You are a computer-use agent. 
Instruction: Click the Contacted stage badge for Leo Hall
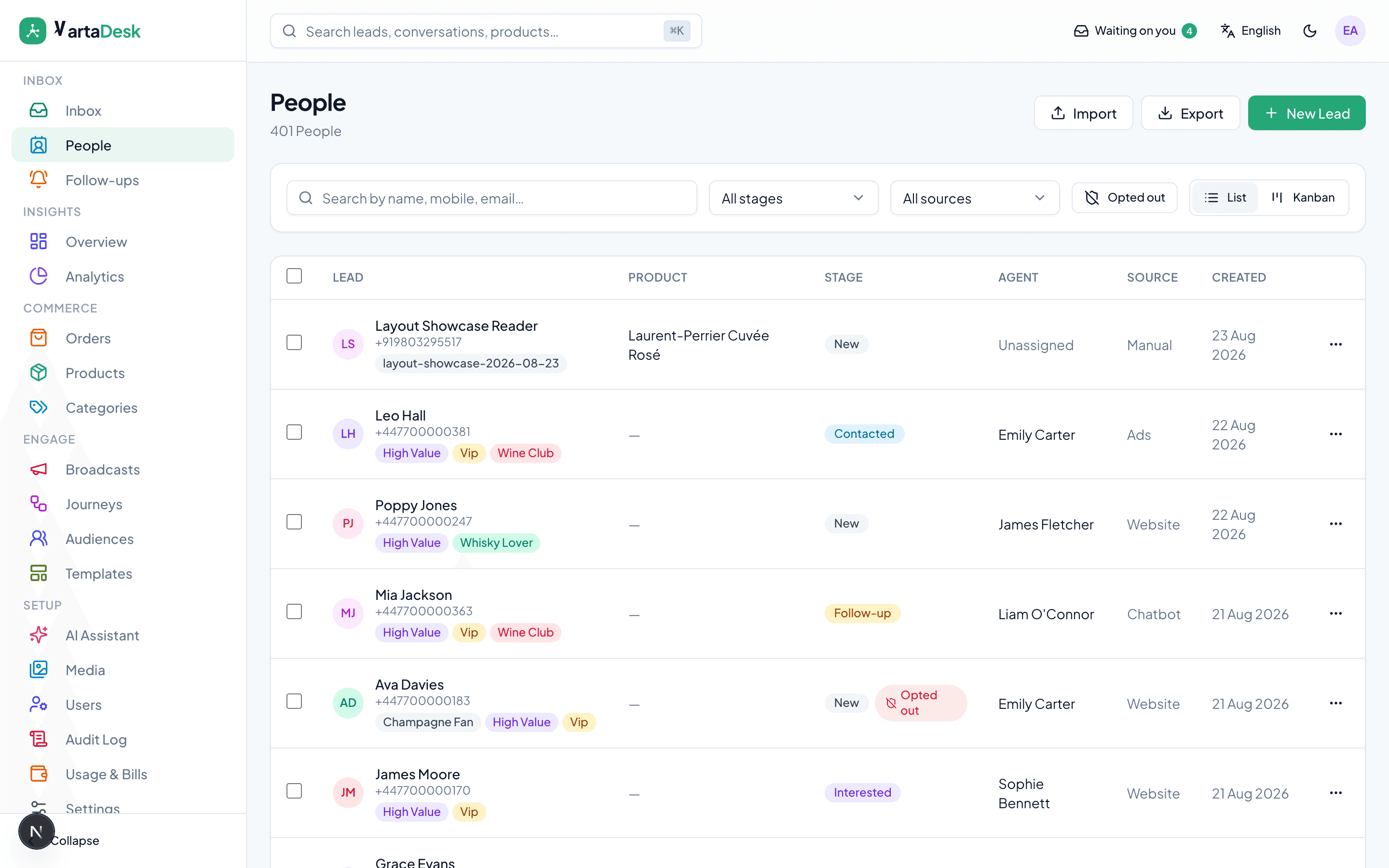(x=864, y=434)
